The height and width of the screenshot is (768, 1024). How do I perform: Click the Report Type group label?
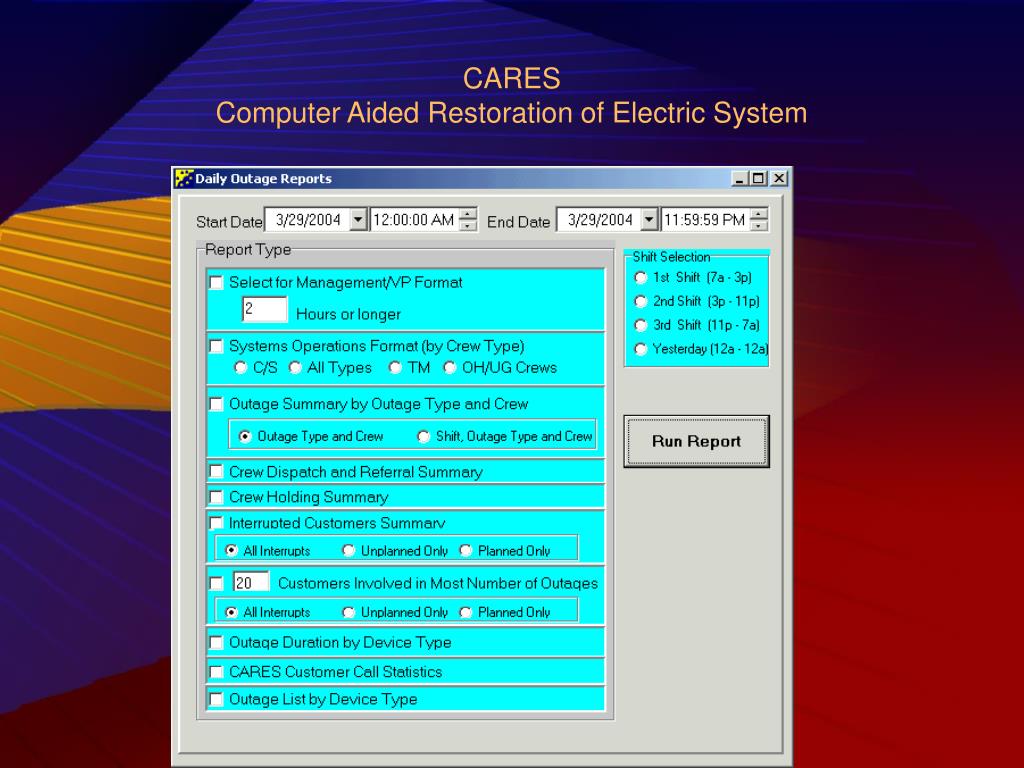[248, 249]
